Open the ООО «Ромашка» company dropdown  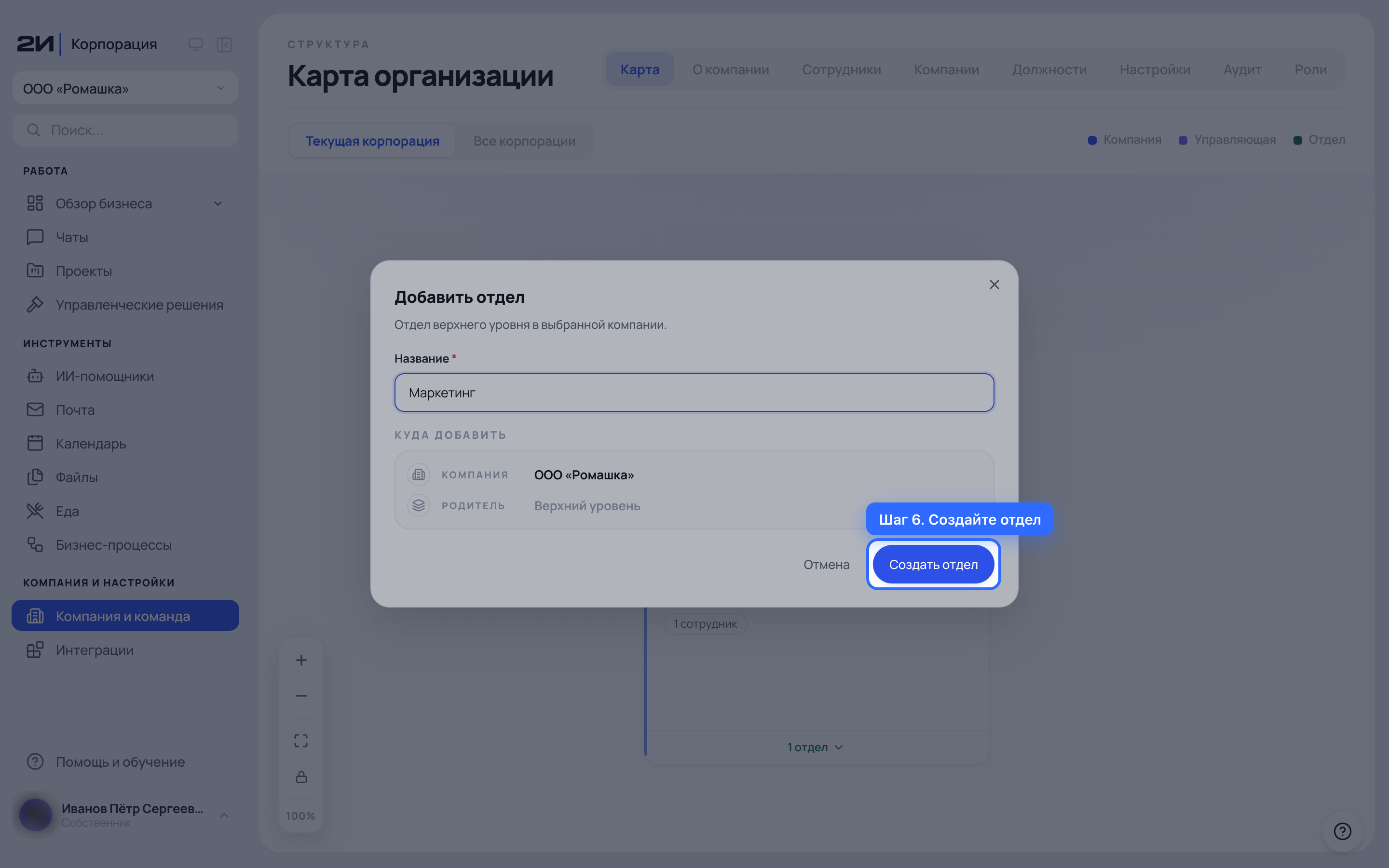(x=125, y=88)
